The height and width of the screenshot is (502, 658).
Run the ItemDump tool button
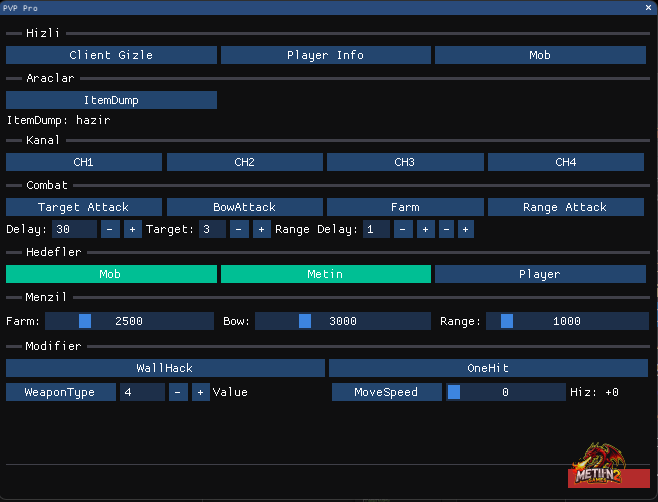tap(111, 100)
